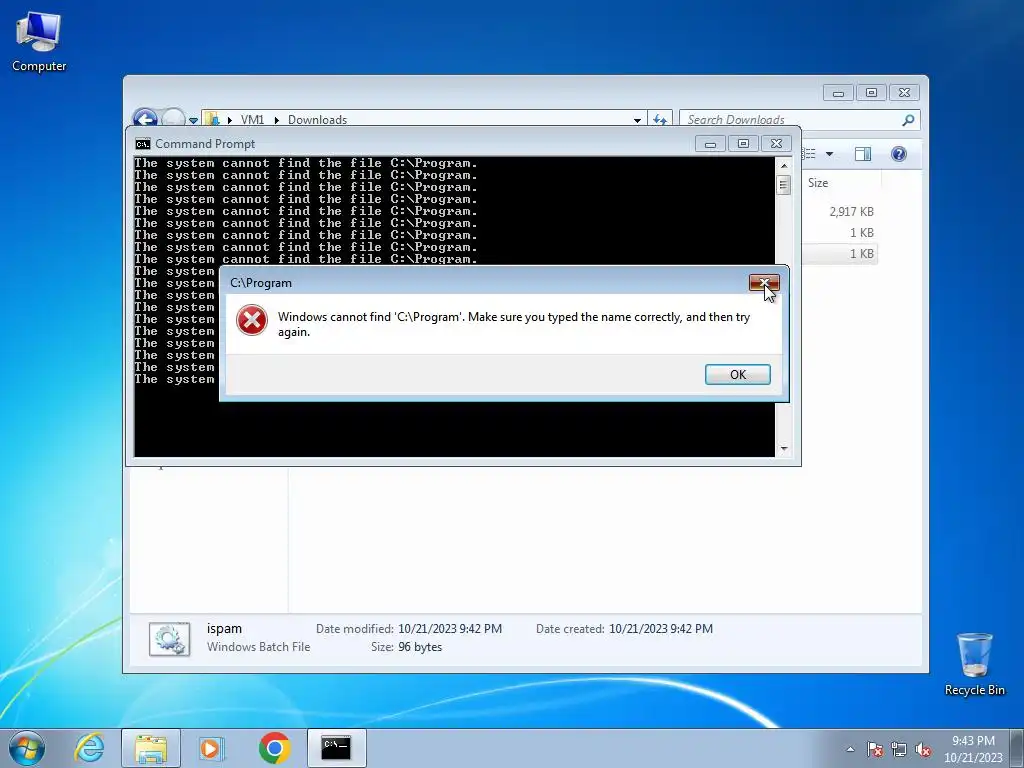Refresh the Downloads folder view
The image size is (1024, 768).
660,120
